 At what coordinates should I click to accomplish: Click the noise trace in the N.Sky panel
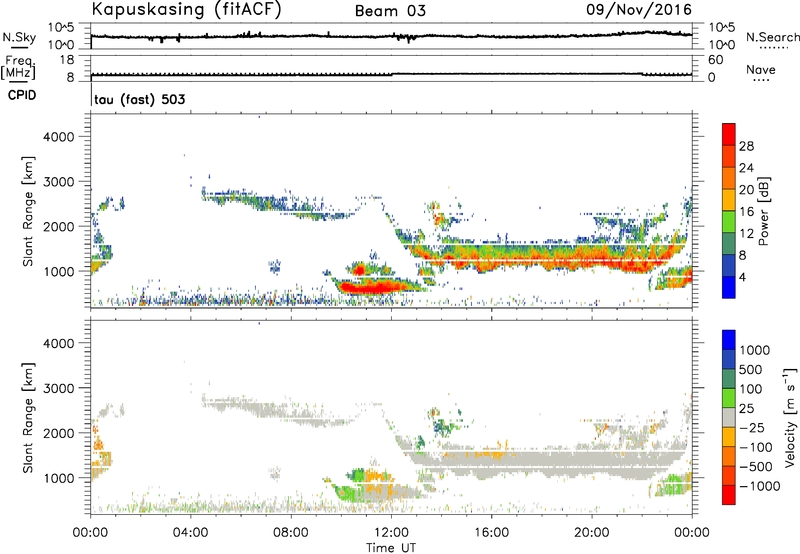(x=391, y=36)
